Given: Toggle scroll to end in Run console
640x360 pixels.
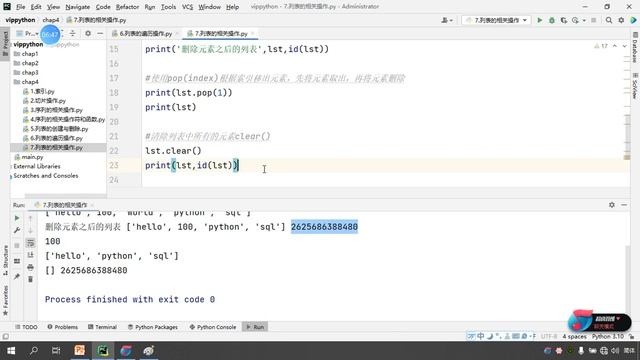Looking at the screenshot, I should (30, 255).
